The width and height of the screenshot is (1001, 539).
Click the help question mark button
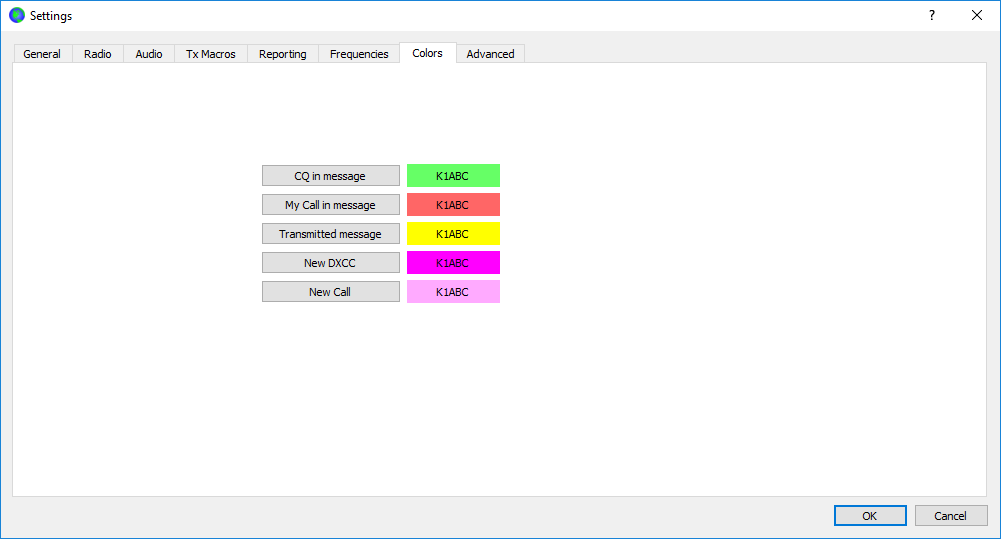pyautogui.click(x=932, y=15)
